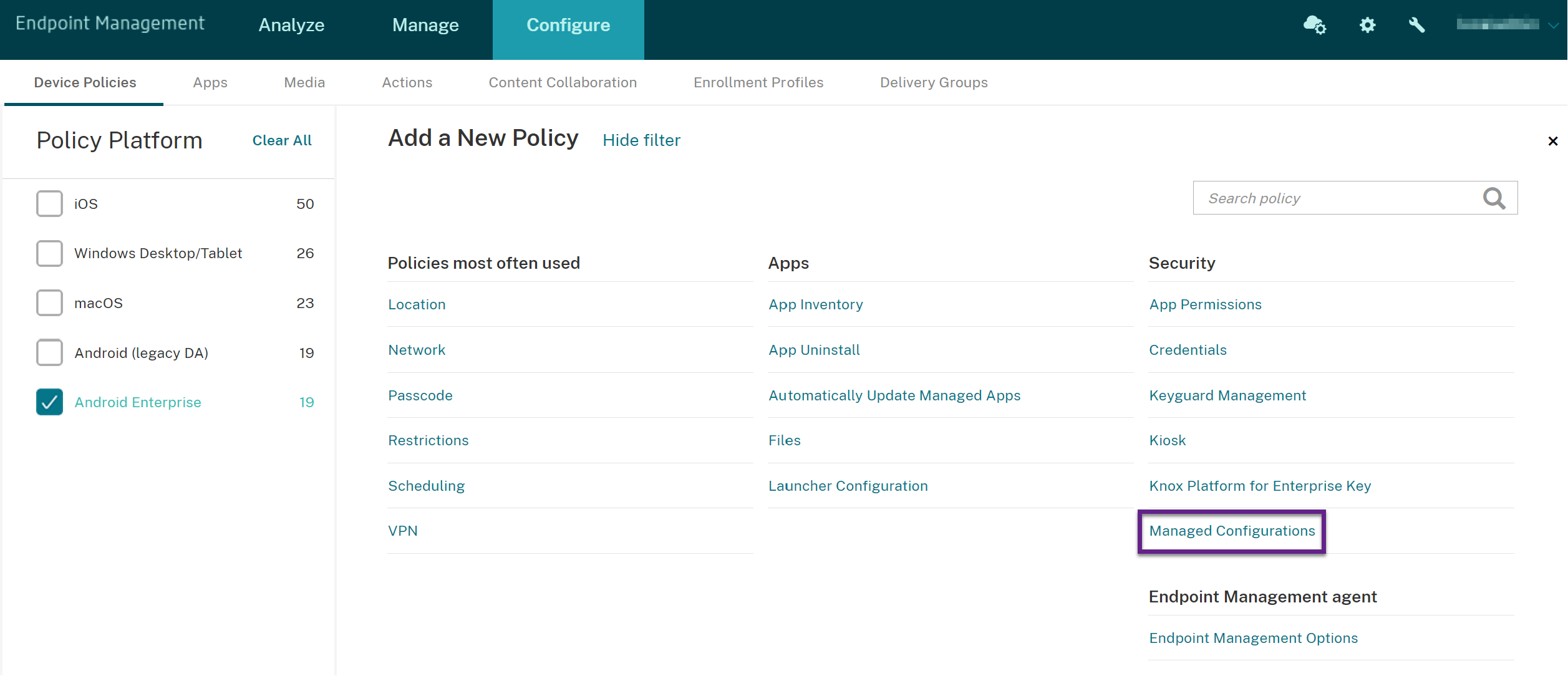Check the iOS platform checkbox
The width and height of the screenshot is (1568, 676).
pos(49,204)
